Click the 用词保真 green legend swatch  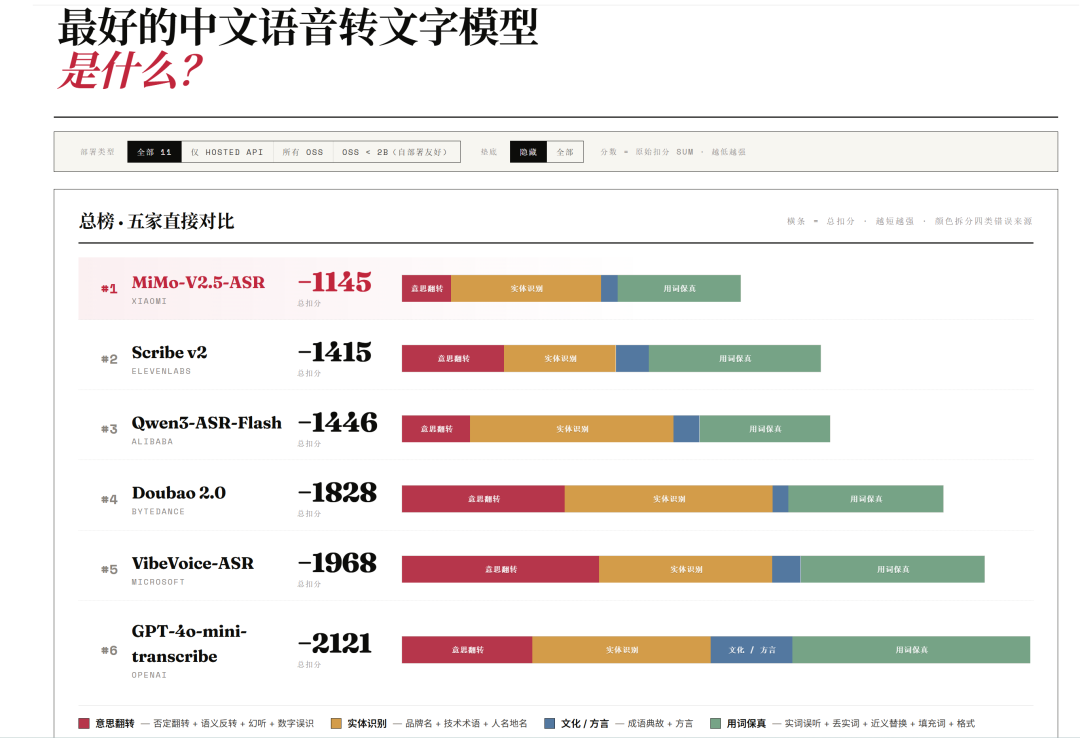716,723
